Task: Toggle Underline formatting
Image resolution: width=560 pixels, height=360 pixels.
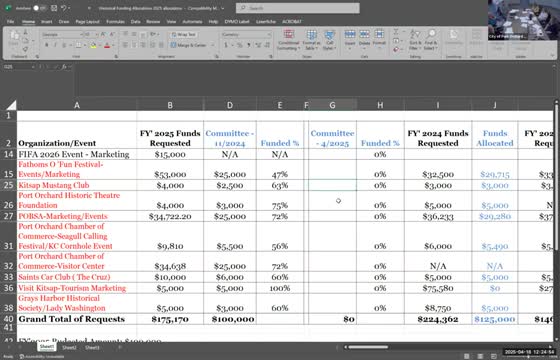Action: (64, 45)
